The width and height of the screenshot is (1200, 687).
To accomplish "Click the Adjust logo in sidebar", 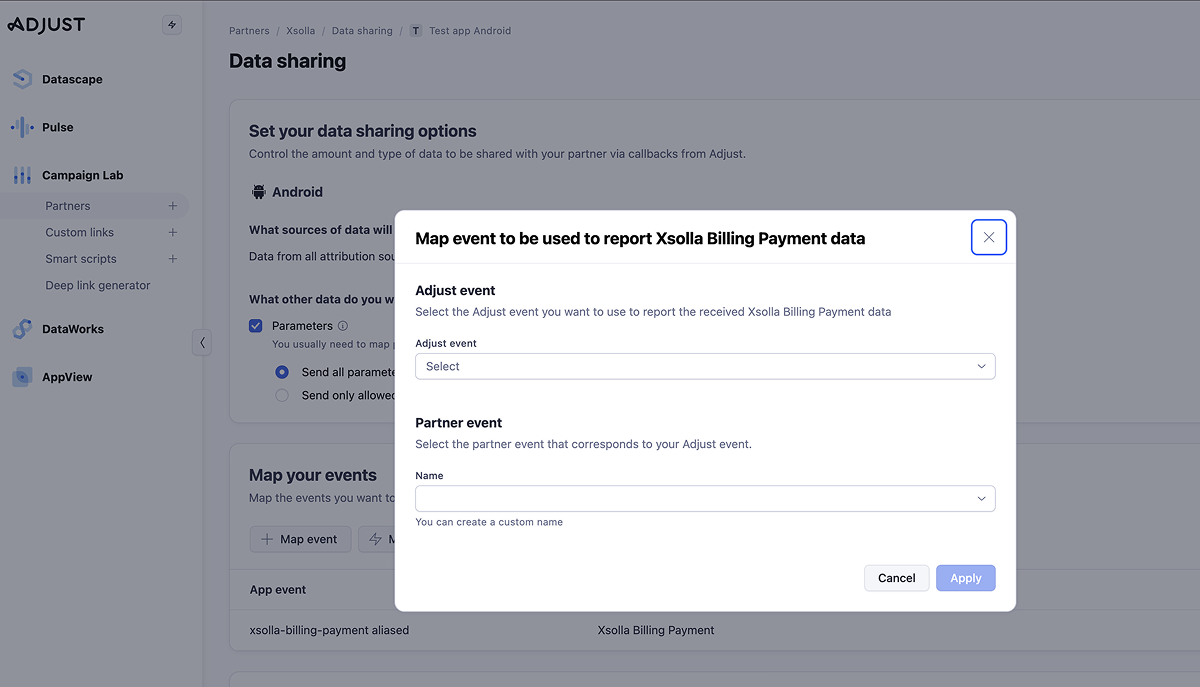I will point(46,25).
